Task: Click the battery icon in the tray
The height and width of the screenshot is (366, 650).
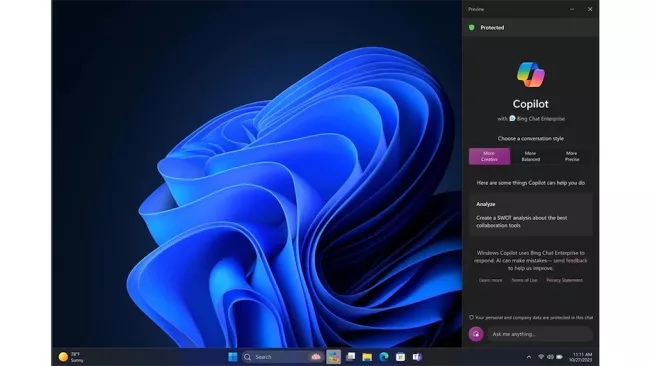Action: [x=559, y=357]
